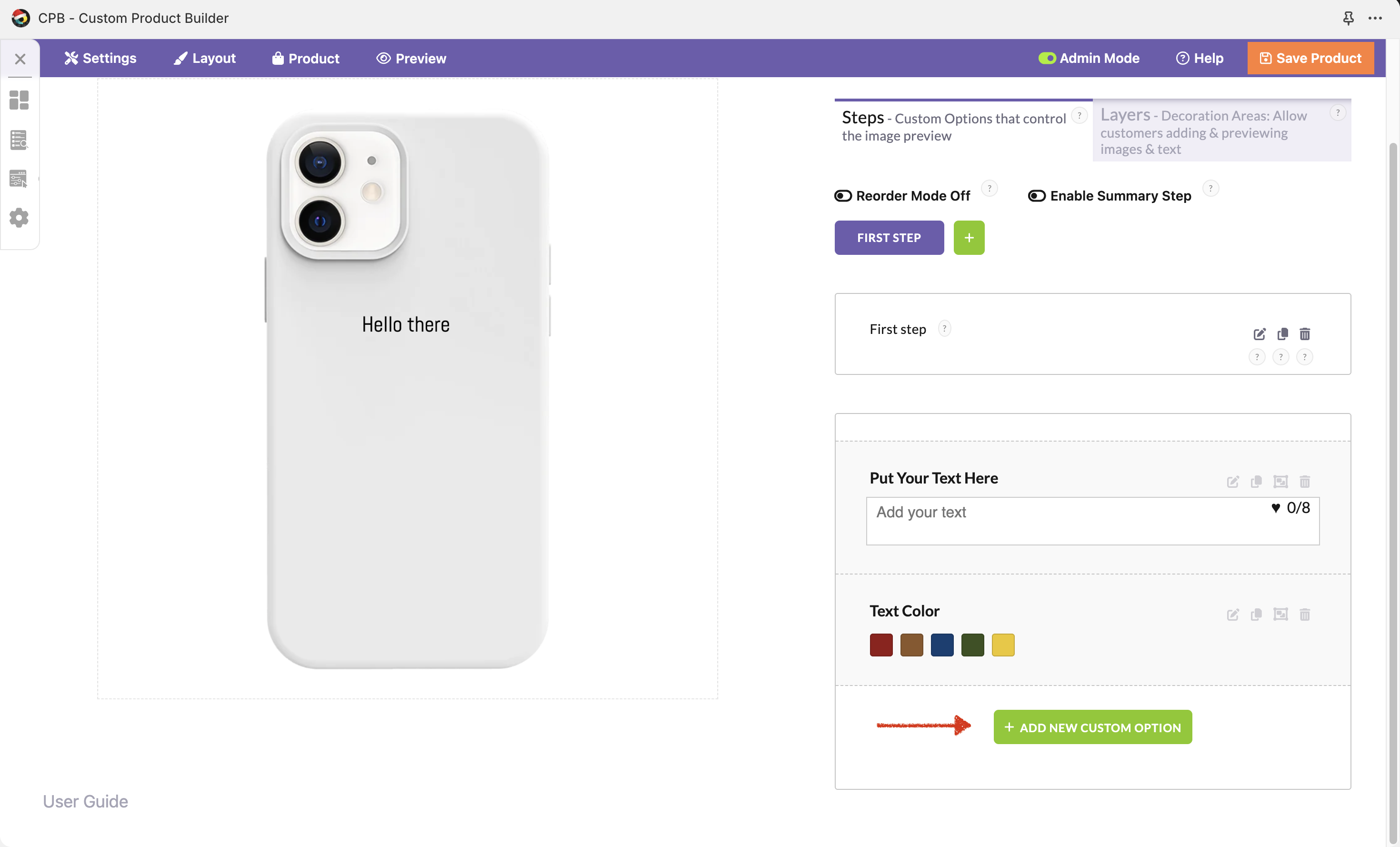
Task: Click Add New Custom Option button
Action: click(1092, 727)
